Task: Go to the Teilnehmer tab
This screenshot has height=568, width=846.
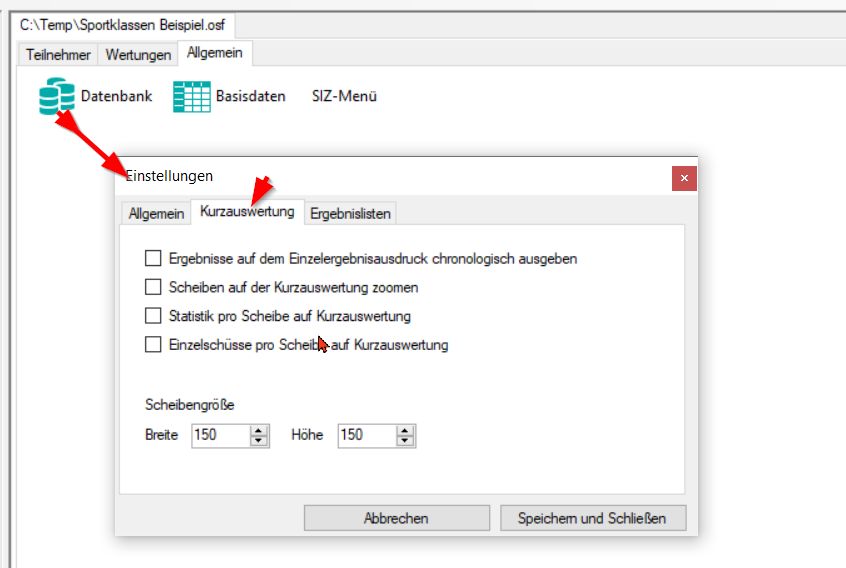Action: tap(58, 55)
